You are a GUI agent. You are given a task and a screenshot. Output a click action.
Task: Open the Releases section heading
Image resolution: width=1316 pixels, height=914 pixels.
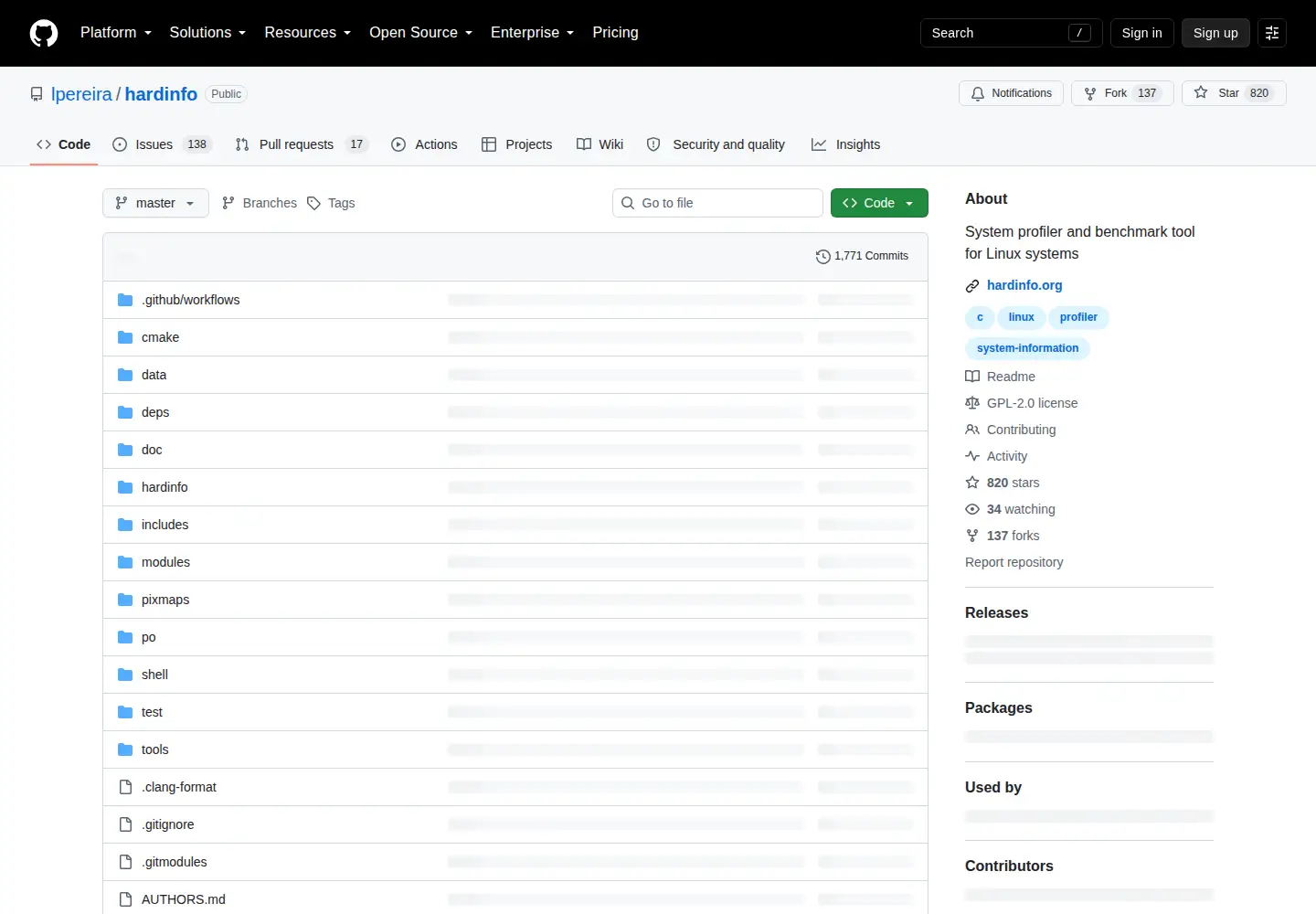pyautogui.click(x=996, y=613)
